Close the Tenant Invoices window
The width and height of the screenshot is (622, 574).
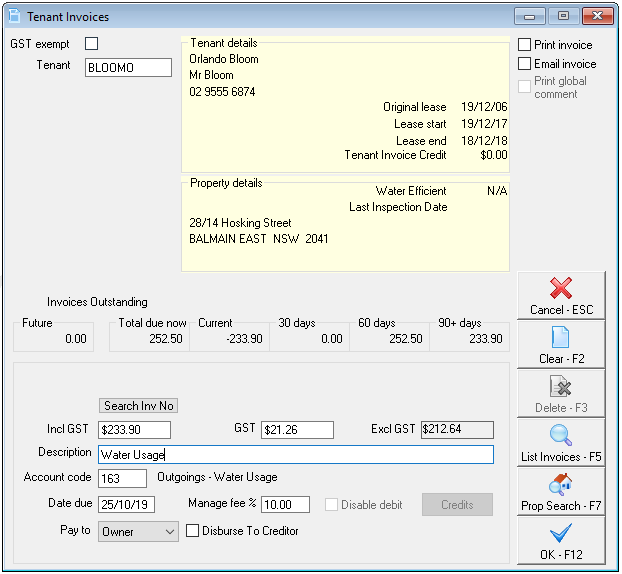597,16
